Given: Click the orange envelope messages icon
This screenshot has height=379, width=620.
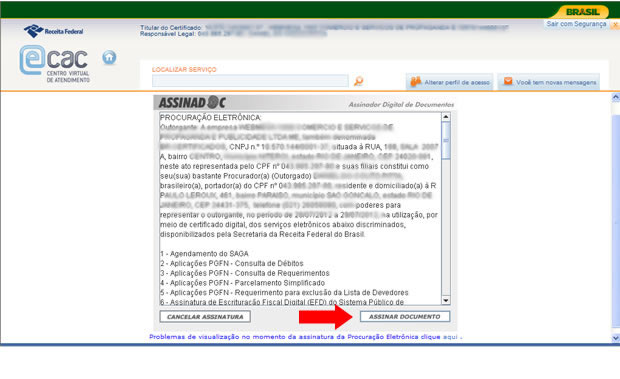Looking at the screenshot, I should pyautogui.click(x=508, y=81).
